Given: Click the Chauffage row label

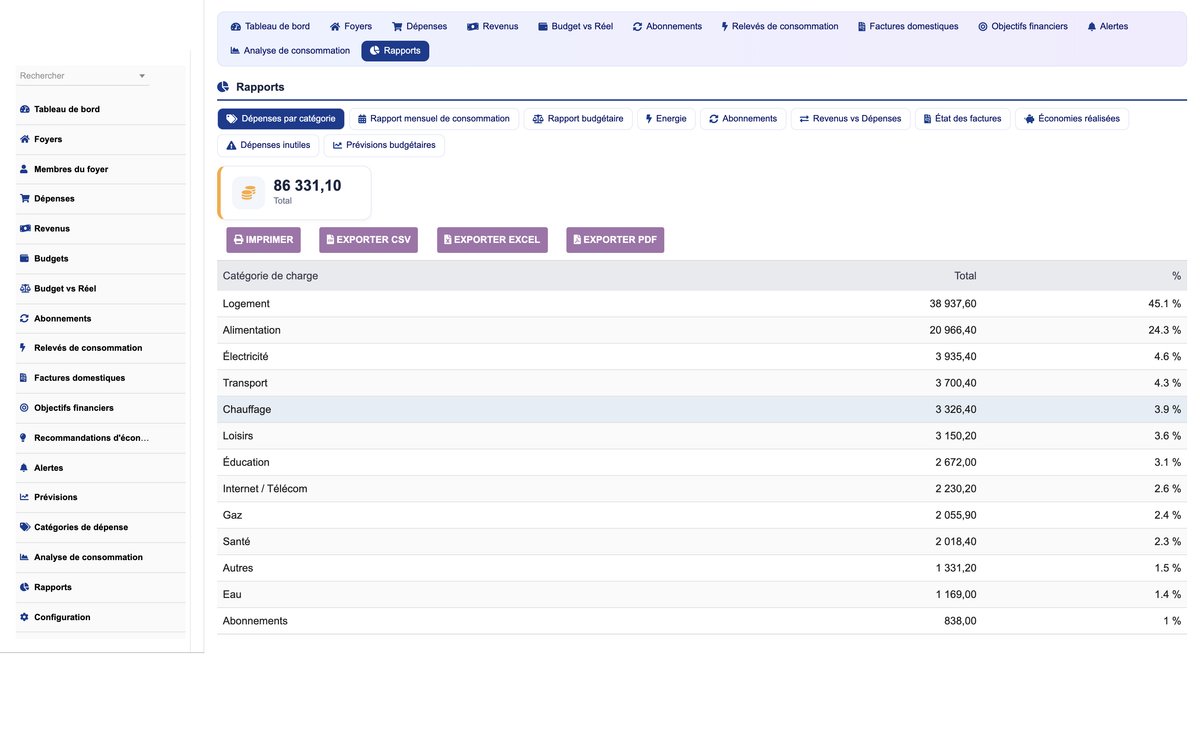Looking at the screenshot, I should click(x=247, y=410).
